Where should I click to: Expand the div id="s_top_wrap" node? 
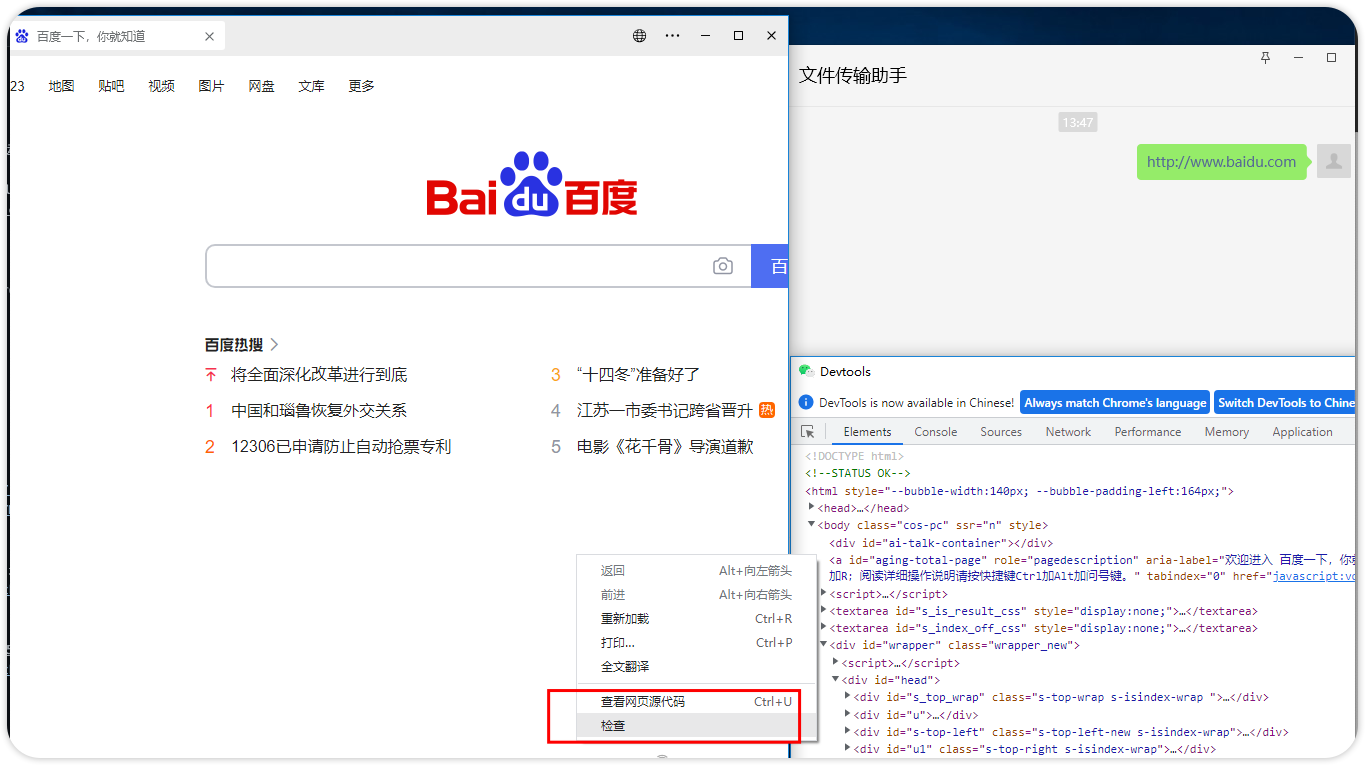click(848, 696)
